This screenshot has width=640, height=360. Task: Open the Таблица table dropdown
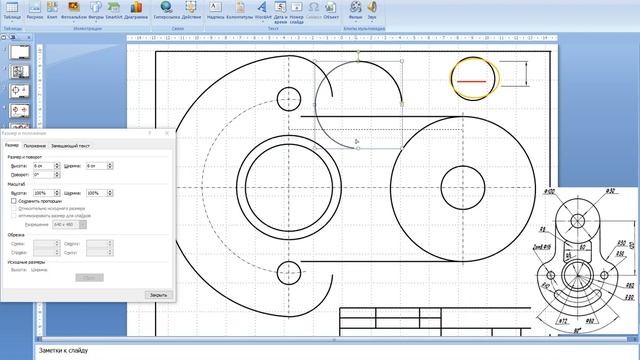tap(12, 11)
